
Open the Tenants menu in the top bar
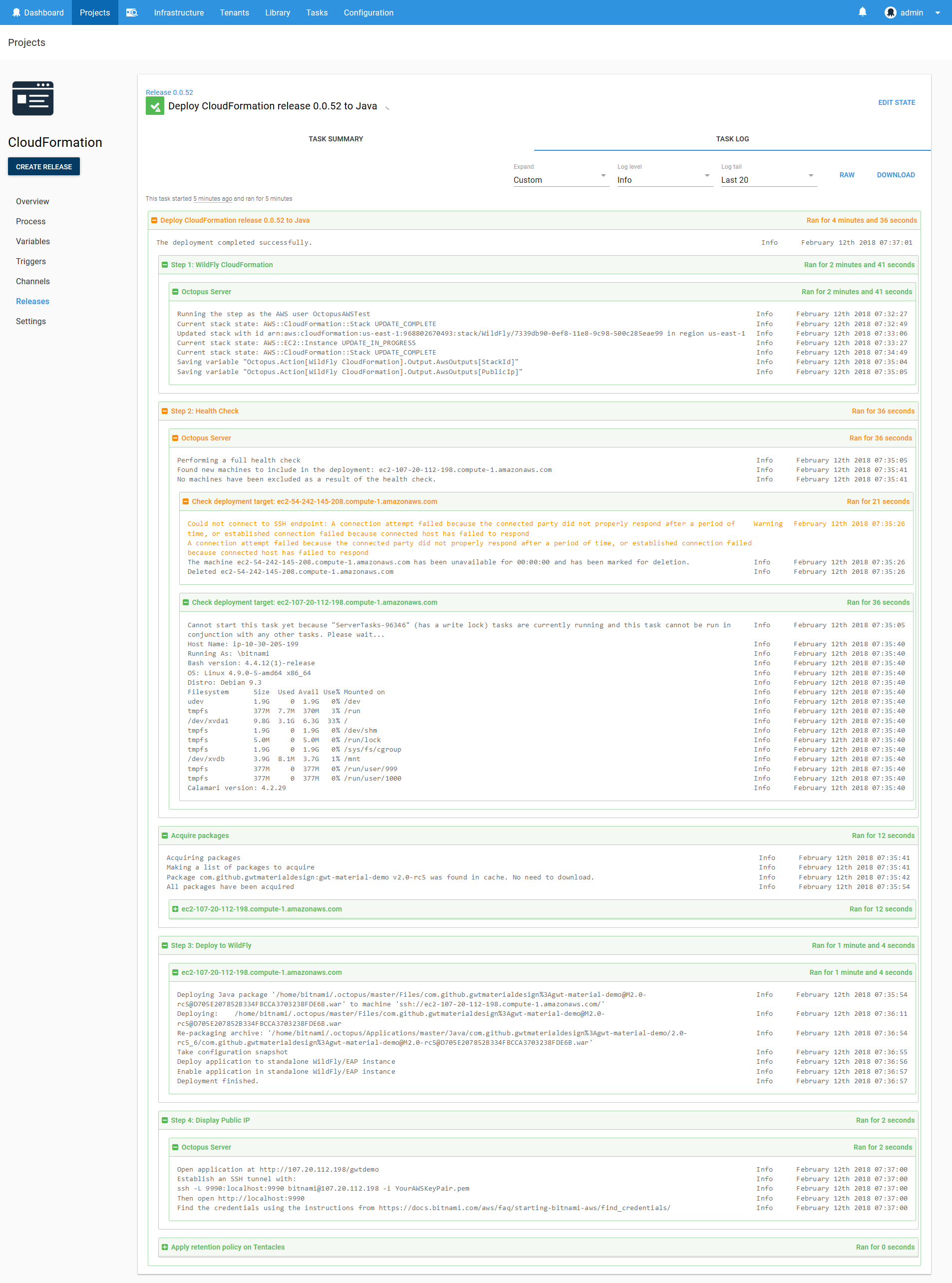pos(234,12)
